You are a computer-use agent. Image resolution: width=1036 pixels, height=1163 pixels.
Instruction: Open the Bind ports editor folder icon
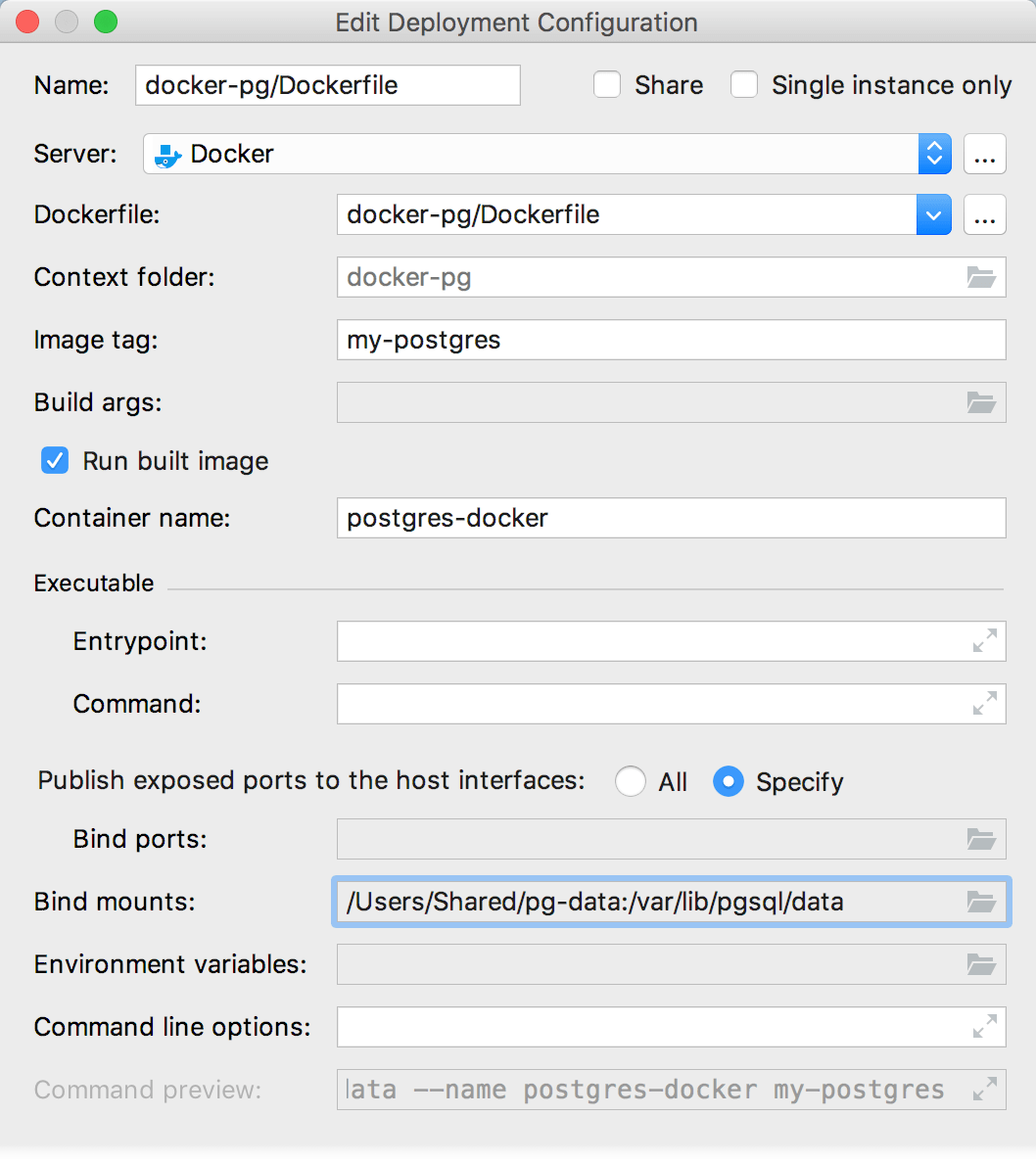point(981,840)
